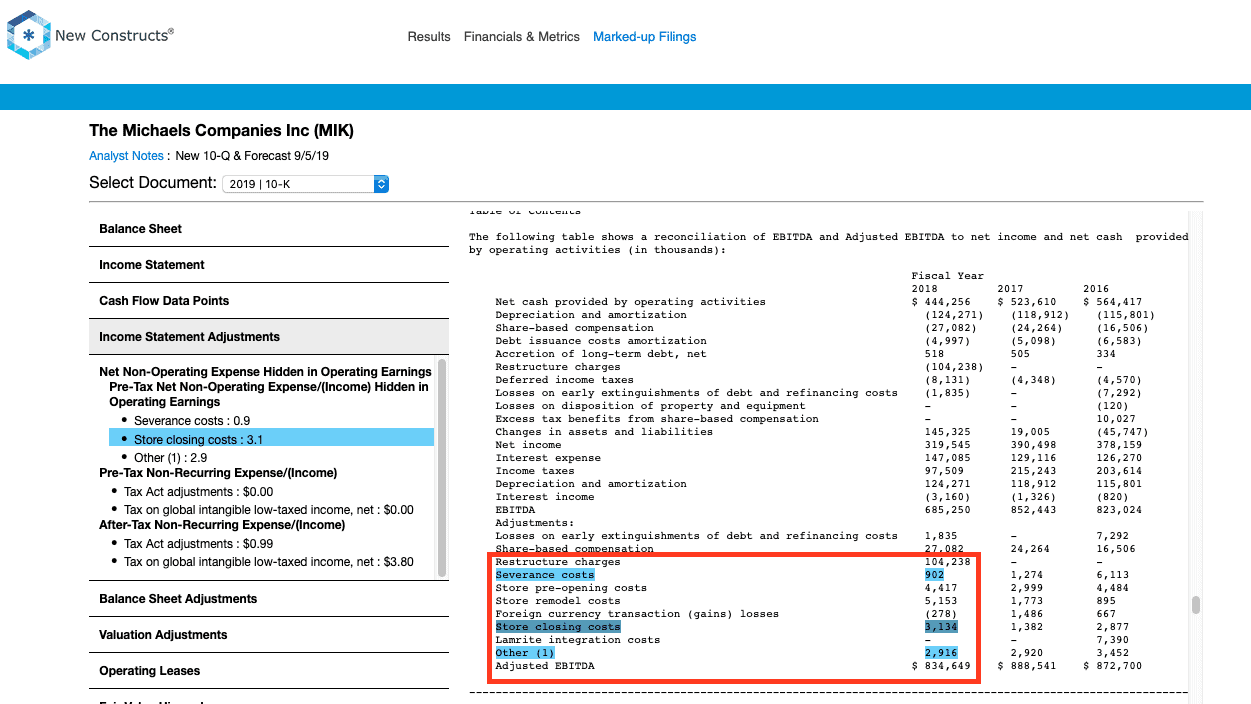Click Store remodel costs row label
The height and width of the screenshot is (704, 1251).
pyautogui.click(x=558, y=601)
